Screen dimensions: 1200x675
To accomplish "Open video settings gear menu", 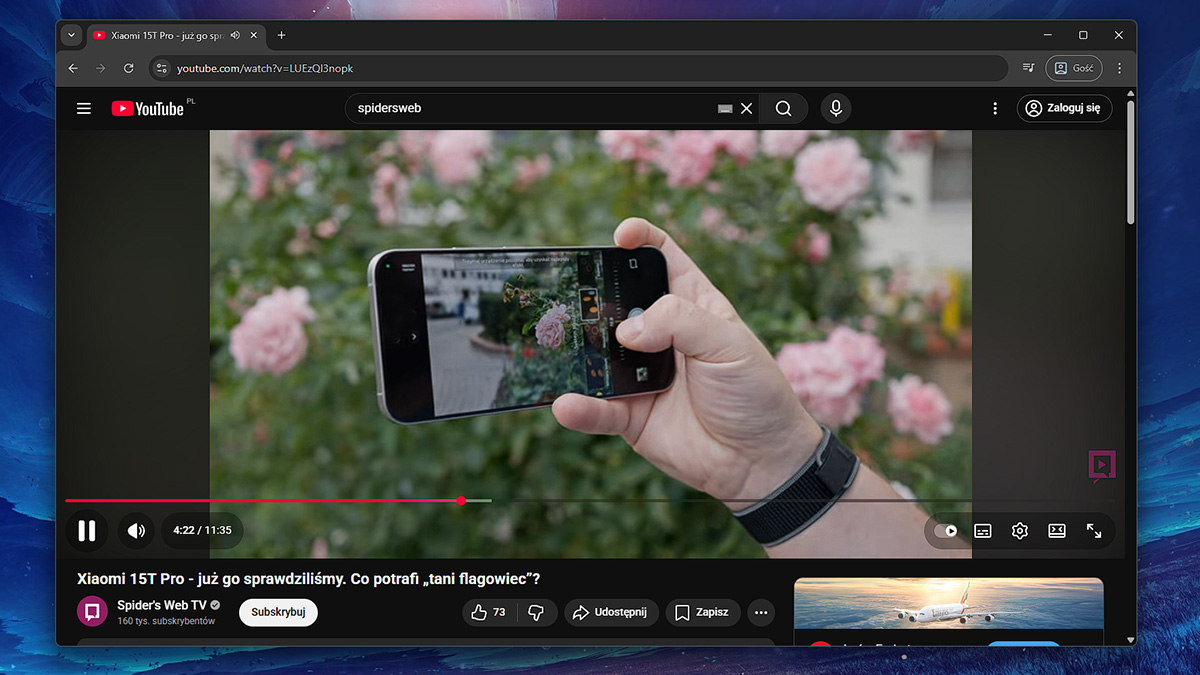I will (1020, 531).
